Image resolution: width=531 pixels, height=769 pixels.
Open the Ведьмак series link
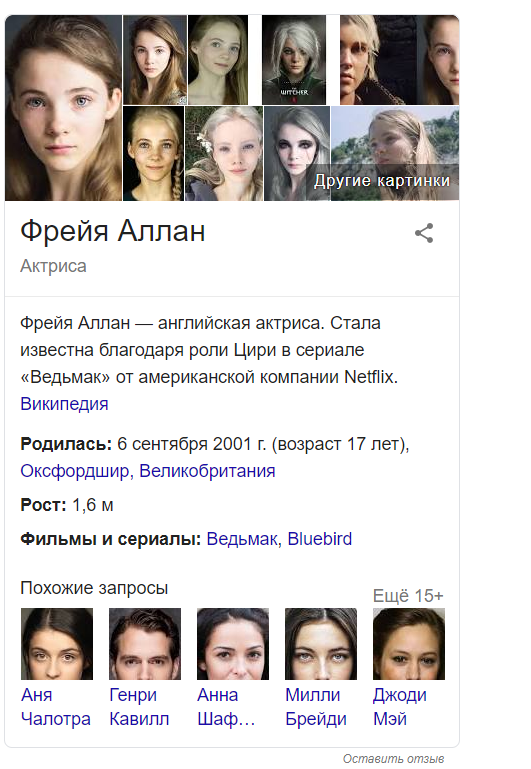click(242, 539)
